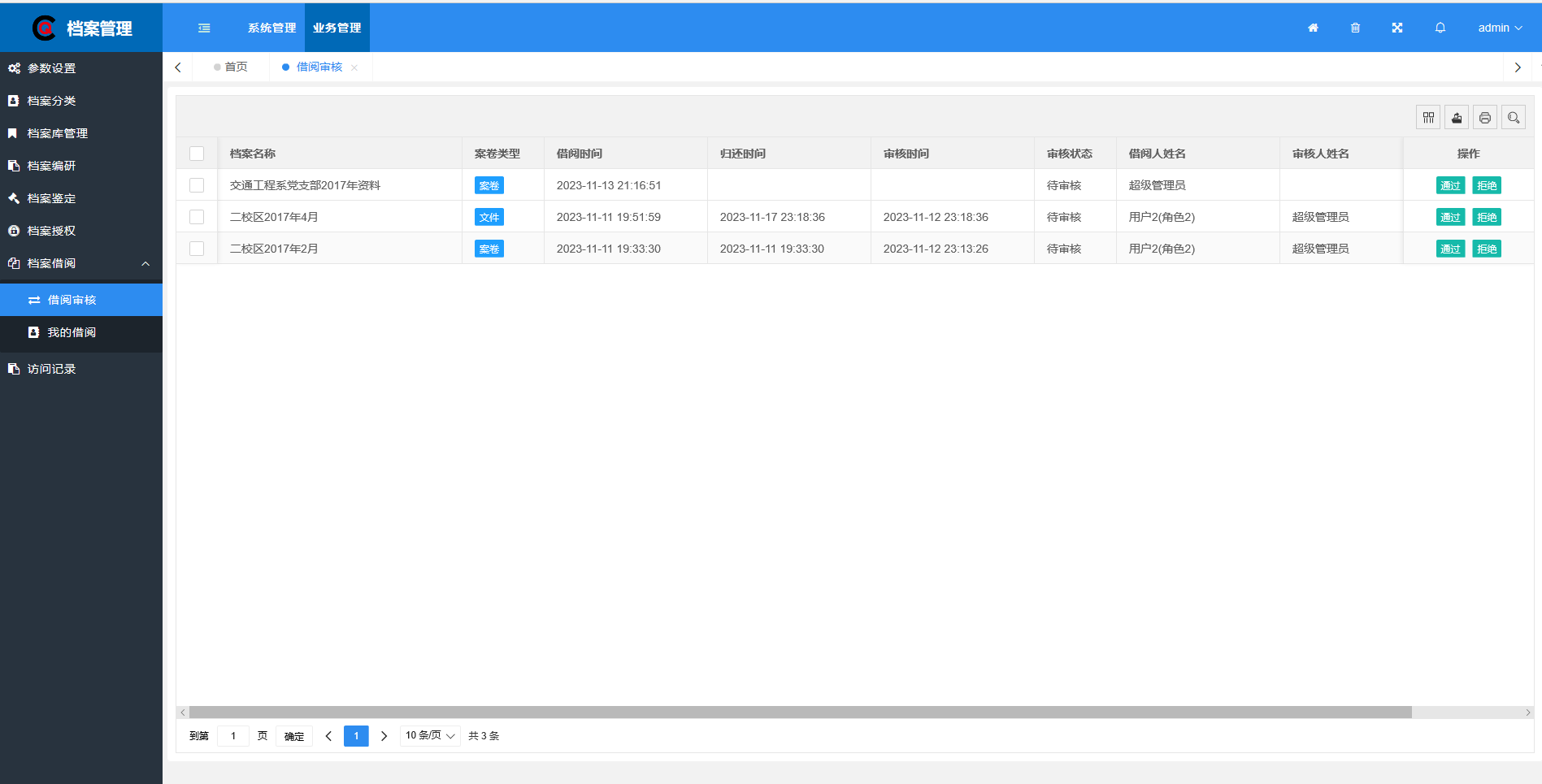Click the horizontal scrollbar under the table
This screenshot has height=784, width=1542.
(801, 713)
